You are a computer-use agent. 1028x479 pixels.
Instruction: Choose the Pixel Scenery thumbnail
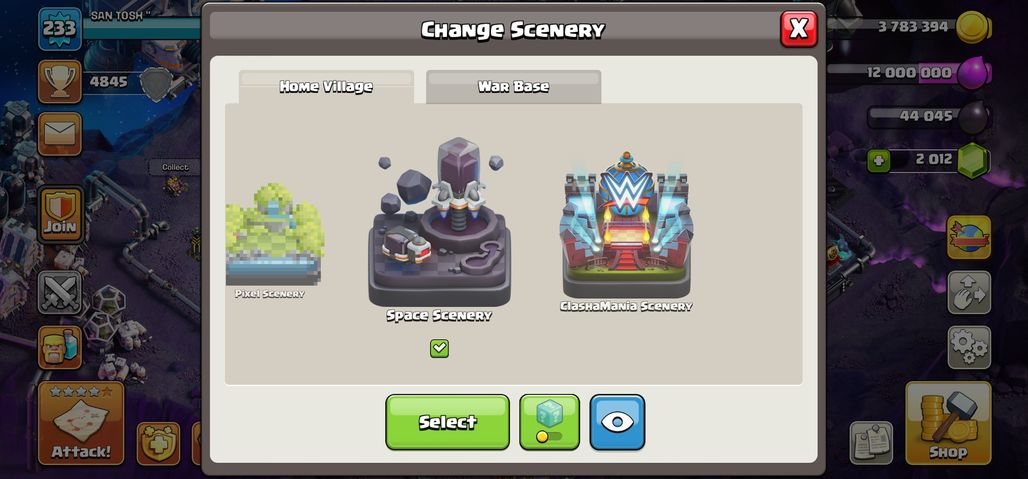[x=275, y=241]
